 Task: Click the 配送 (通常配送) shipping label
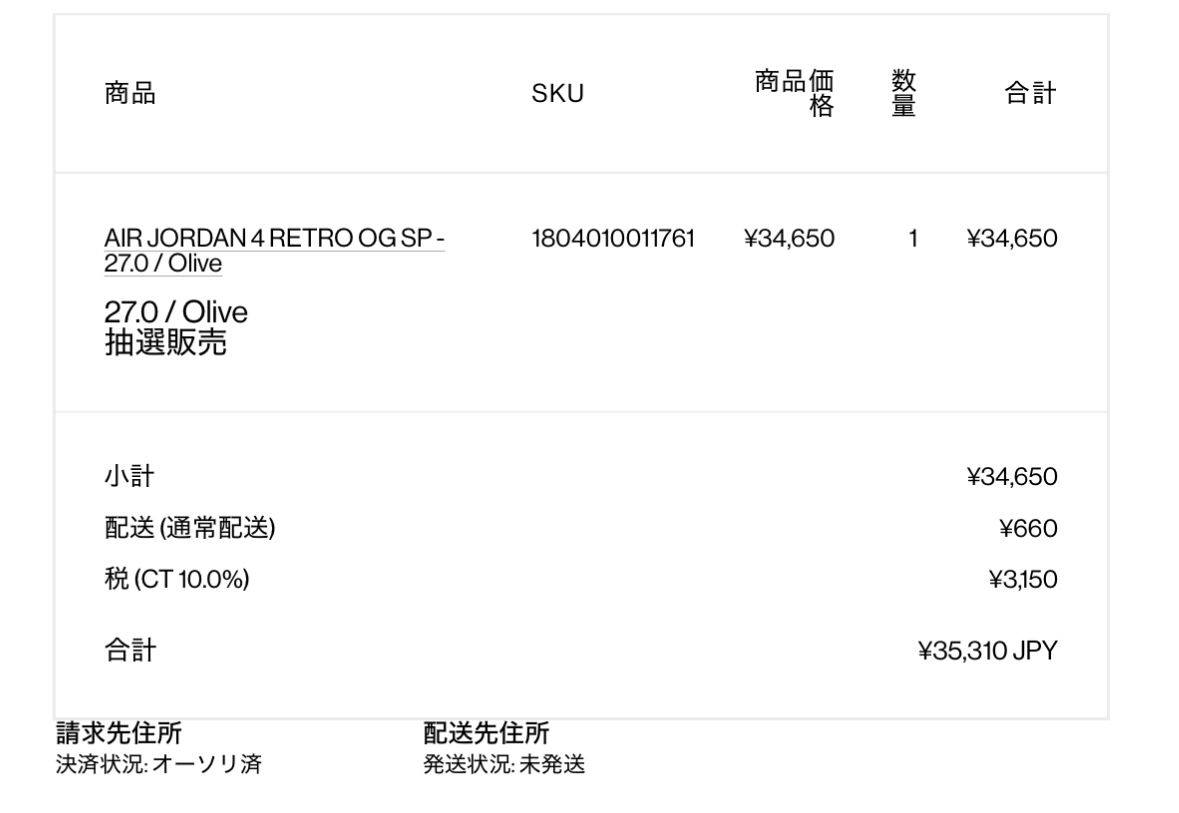(189, 529)
